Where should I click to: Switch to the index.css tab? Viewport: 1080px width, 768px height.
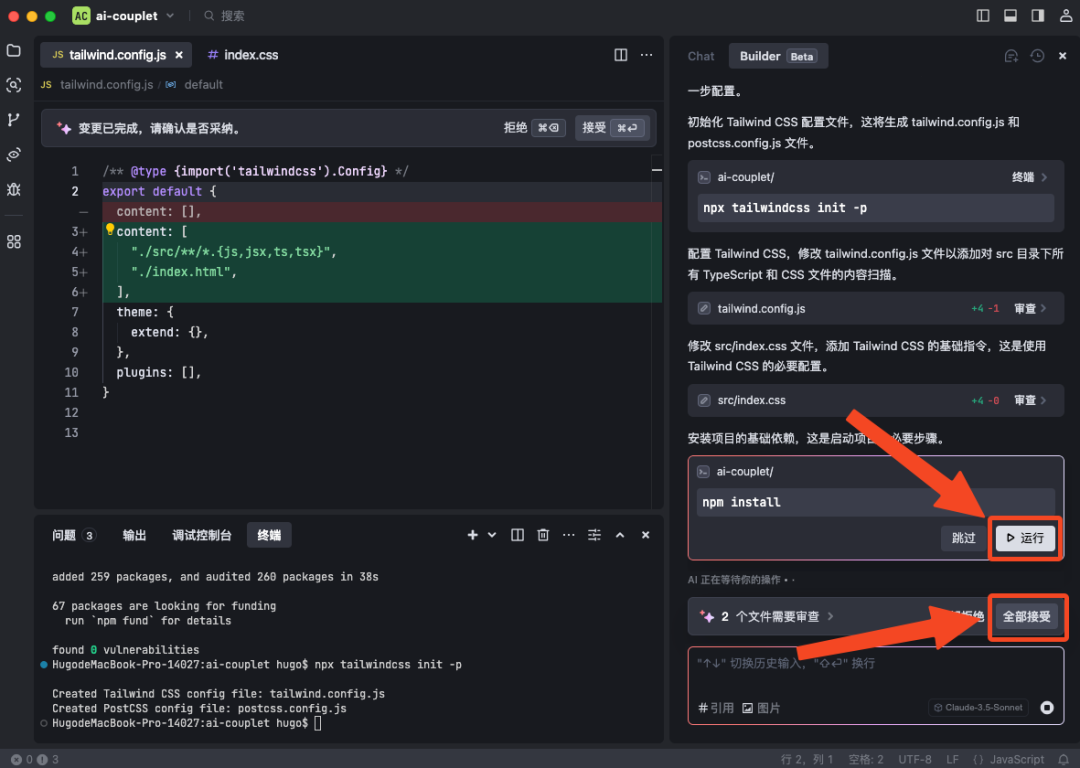243,55
